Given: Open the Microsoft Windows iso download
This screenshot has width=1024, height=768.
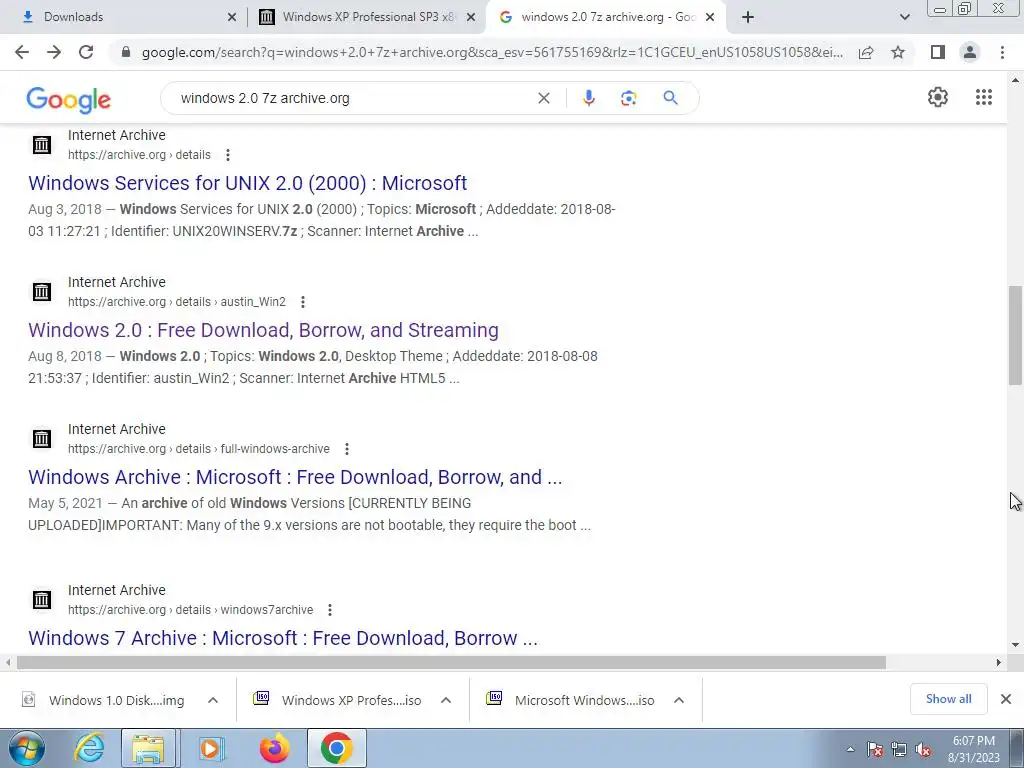Looking at the screenshot, I should pos(571,700).
